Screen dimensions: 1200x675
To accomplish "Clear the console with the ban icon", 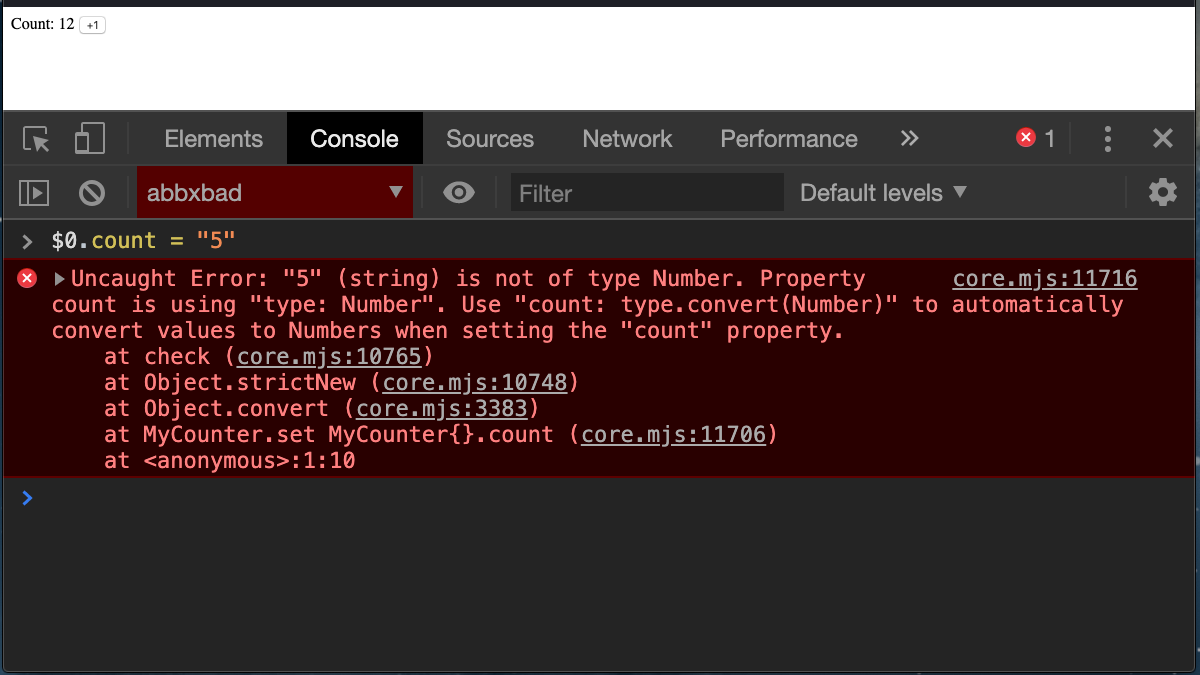I will point(92,193).
